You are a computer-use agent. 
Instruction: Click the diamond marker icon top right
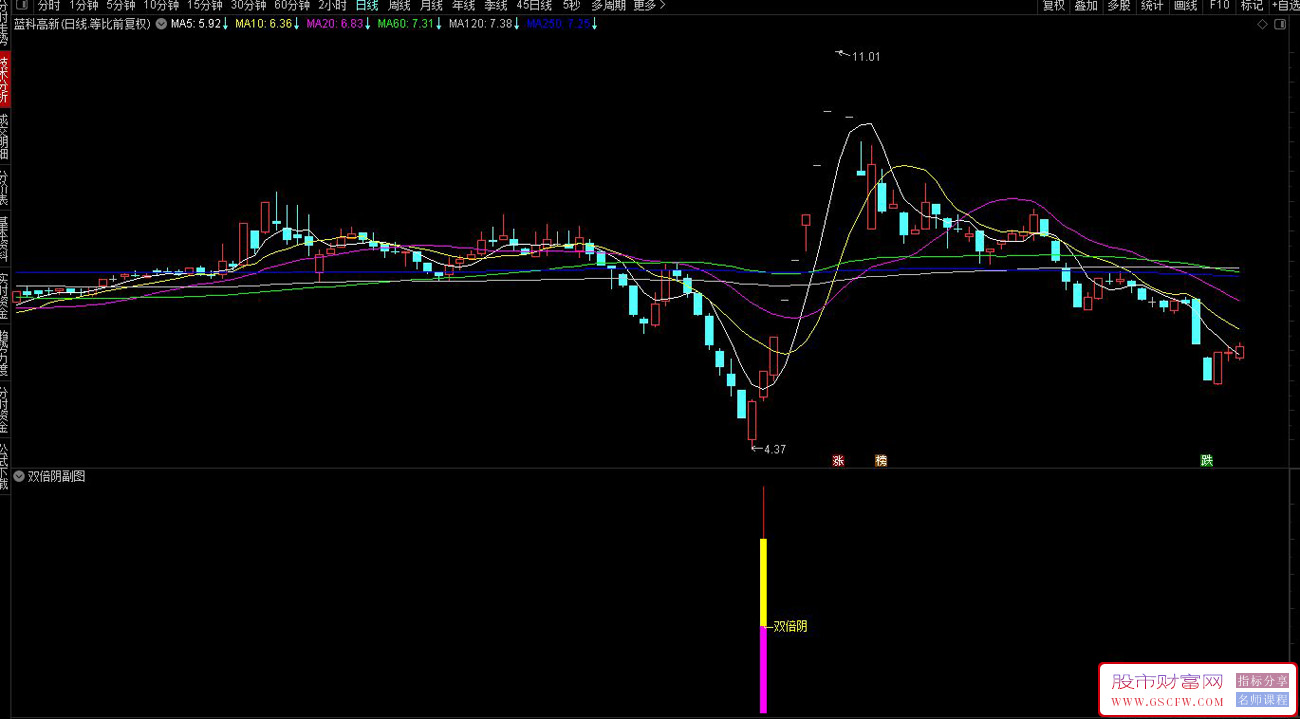point(1263,23)
